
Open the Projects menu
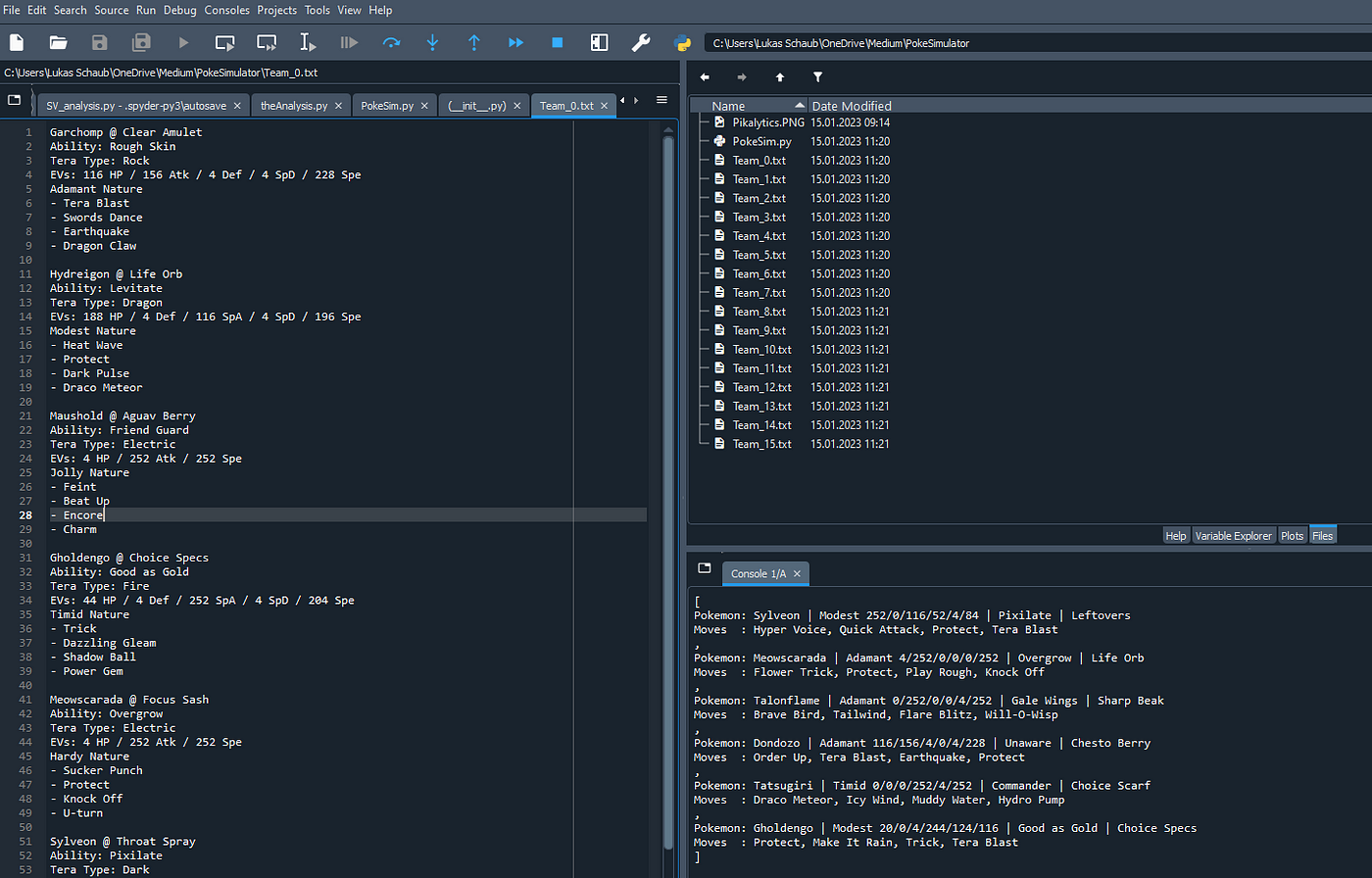(276, 10)
